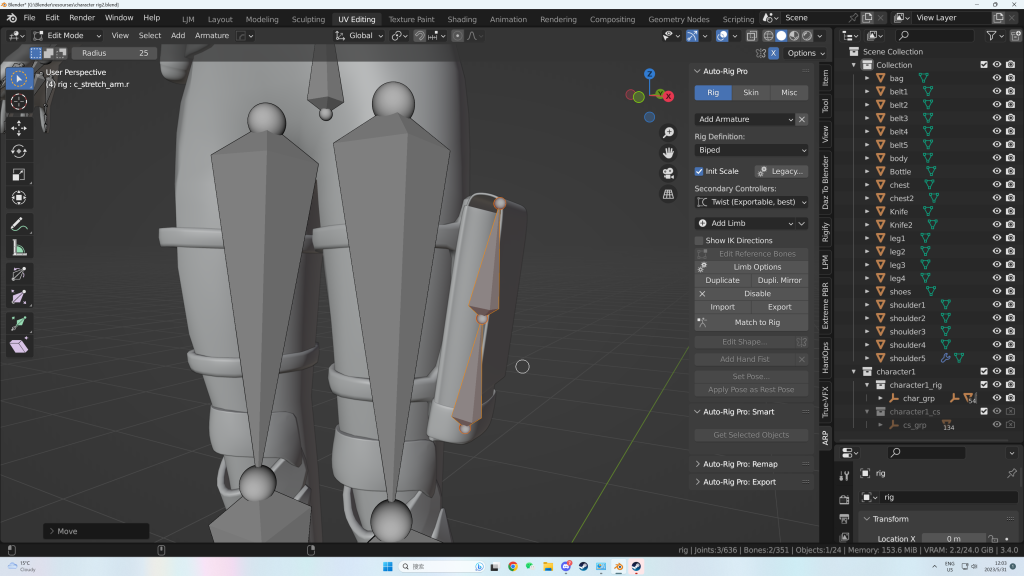Switch to Shading workspace tab
This screenshot has width=1024, height=576.
[462, 19]
